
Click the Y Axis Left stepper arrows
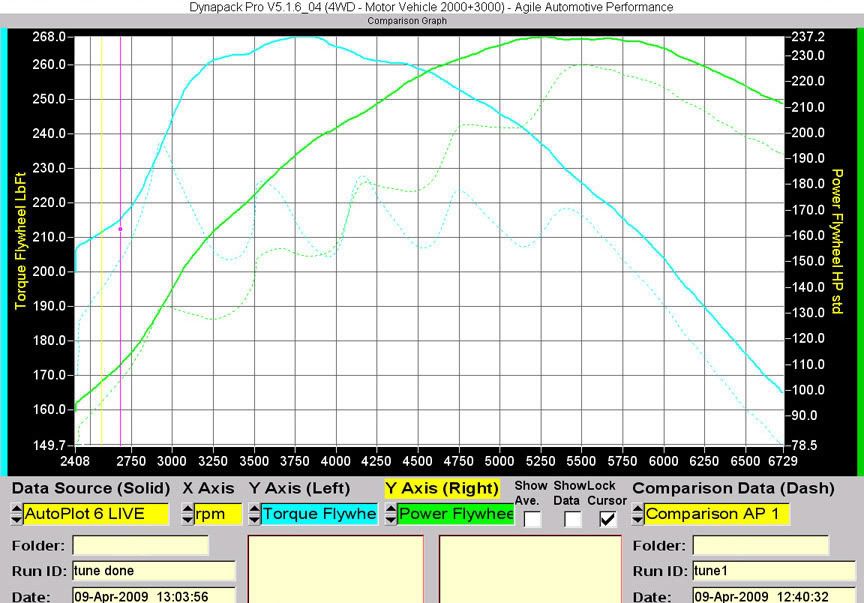coord(254,514)
